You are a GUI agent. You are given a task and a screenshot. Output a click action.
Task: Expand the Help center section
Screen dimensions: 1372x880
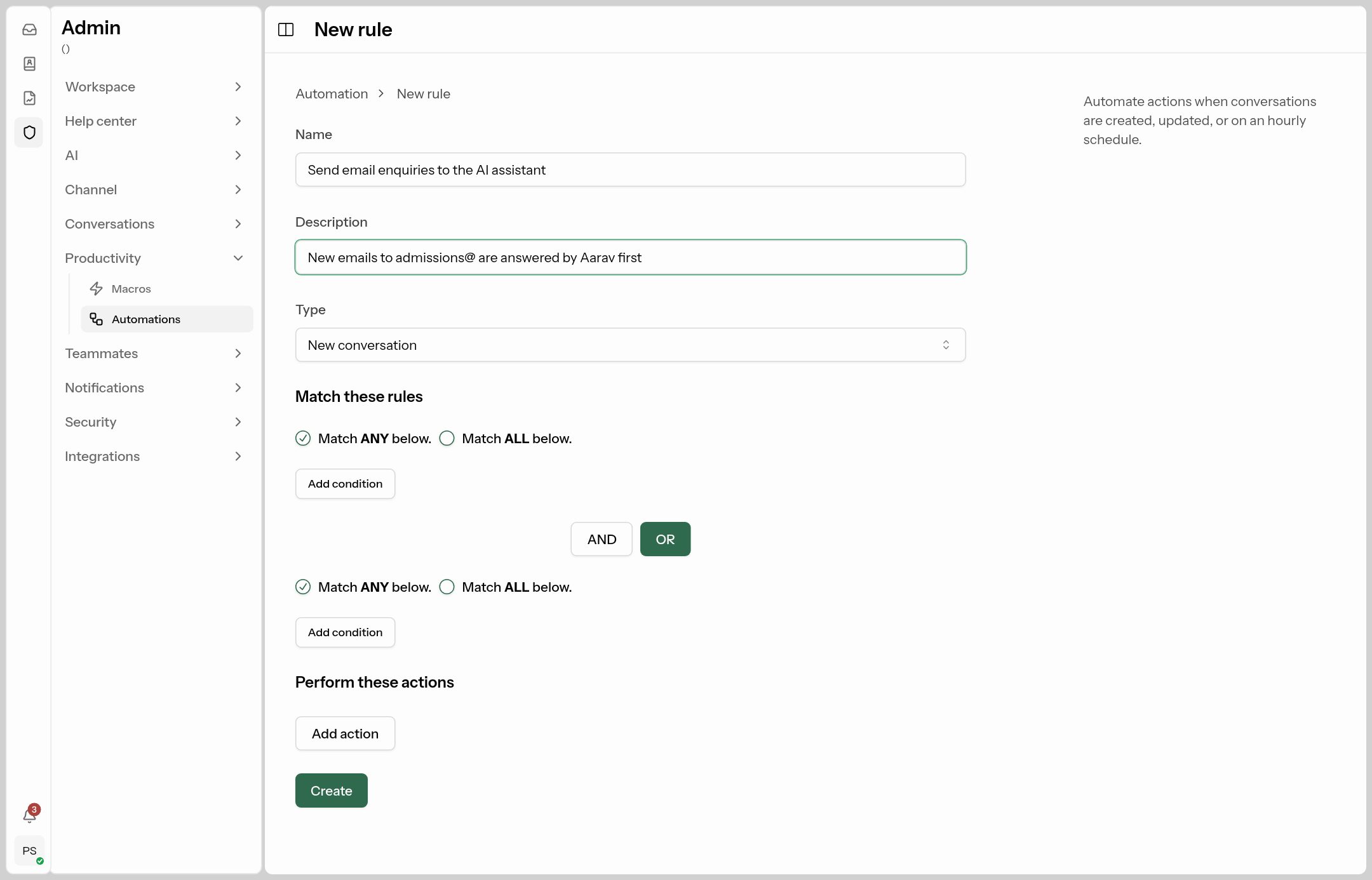(x=154, y=121)
